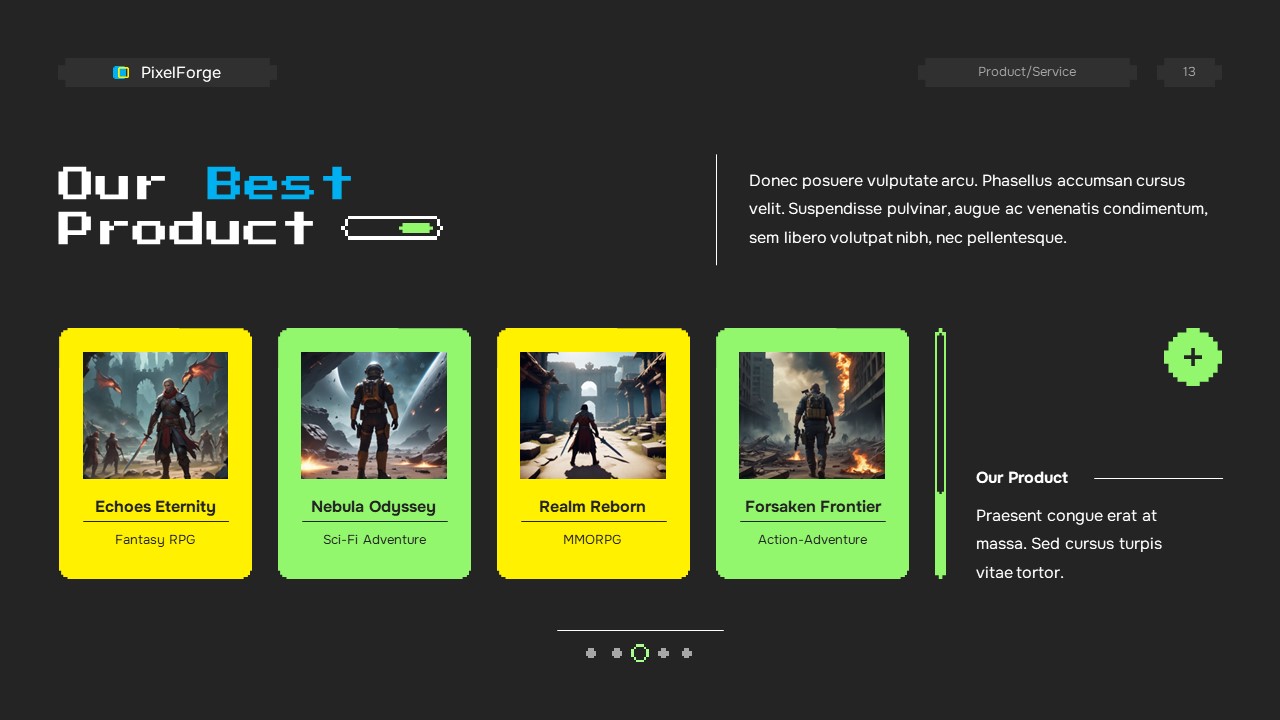Click the Forsaken Frontier title
This screenshot has width=1280, height=720.
click(813, 506)
